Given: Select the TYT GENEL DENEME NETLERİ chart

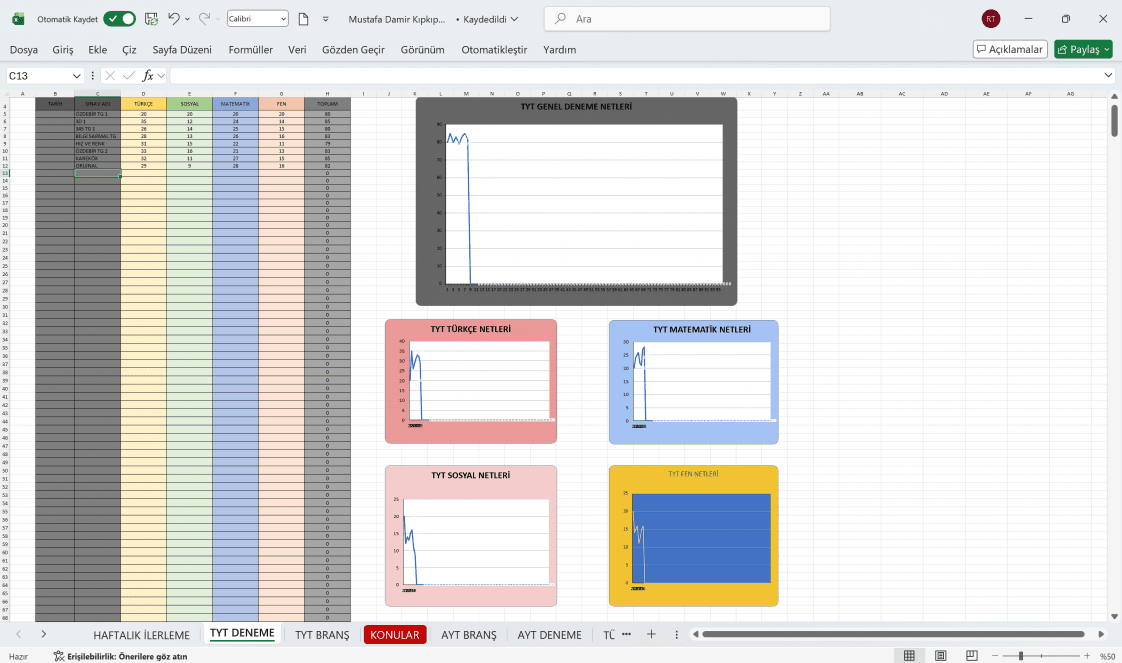Looking at the screenshot, I should 576,201.
